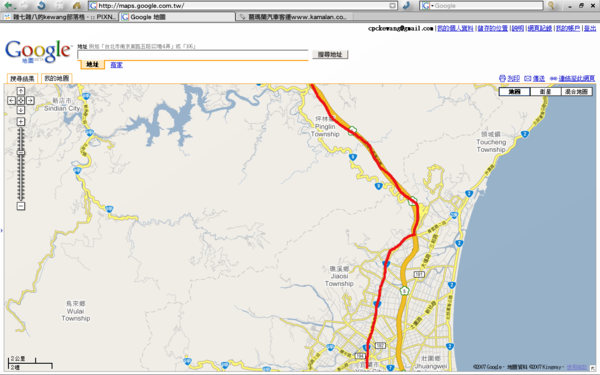Screen dimensions: 600x375
Task: Switch map to 混合地圖 hybrid view
Action: pyautogui.click(x=577, y=91)
